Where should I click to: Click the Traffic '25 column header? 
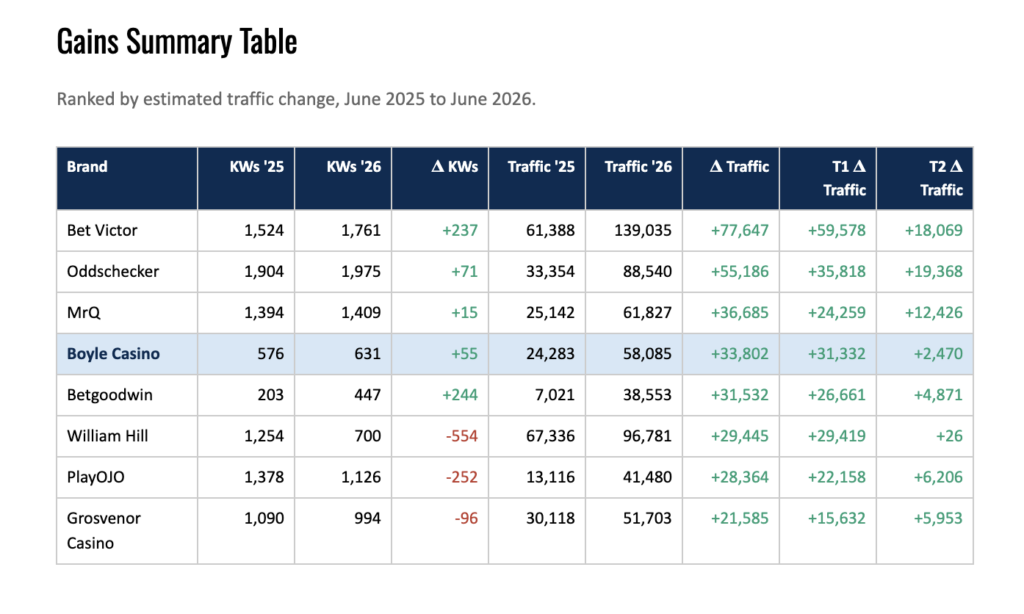(x=541, y=167)
